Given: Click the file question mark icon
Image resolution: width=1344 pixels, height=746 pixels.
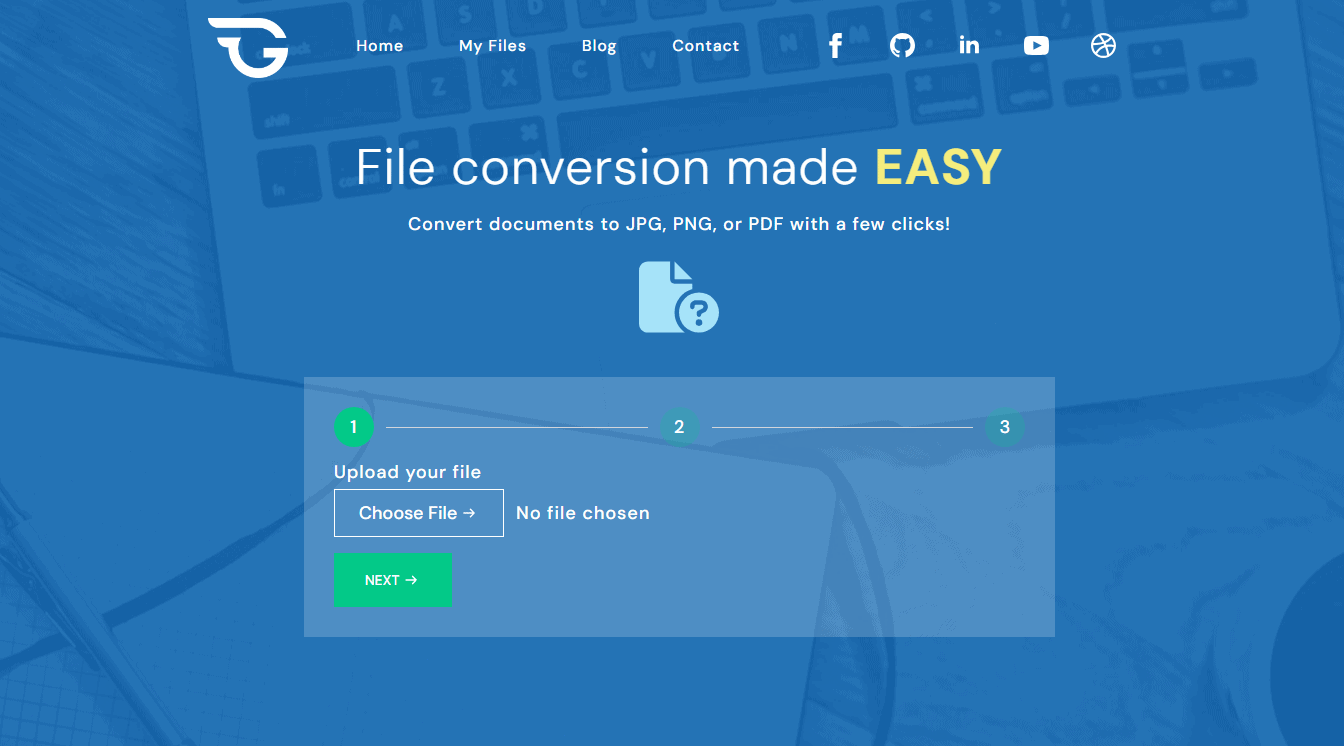Looking at the screenshot, I should pyautogui.click(x=679, y=297).
